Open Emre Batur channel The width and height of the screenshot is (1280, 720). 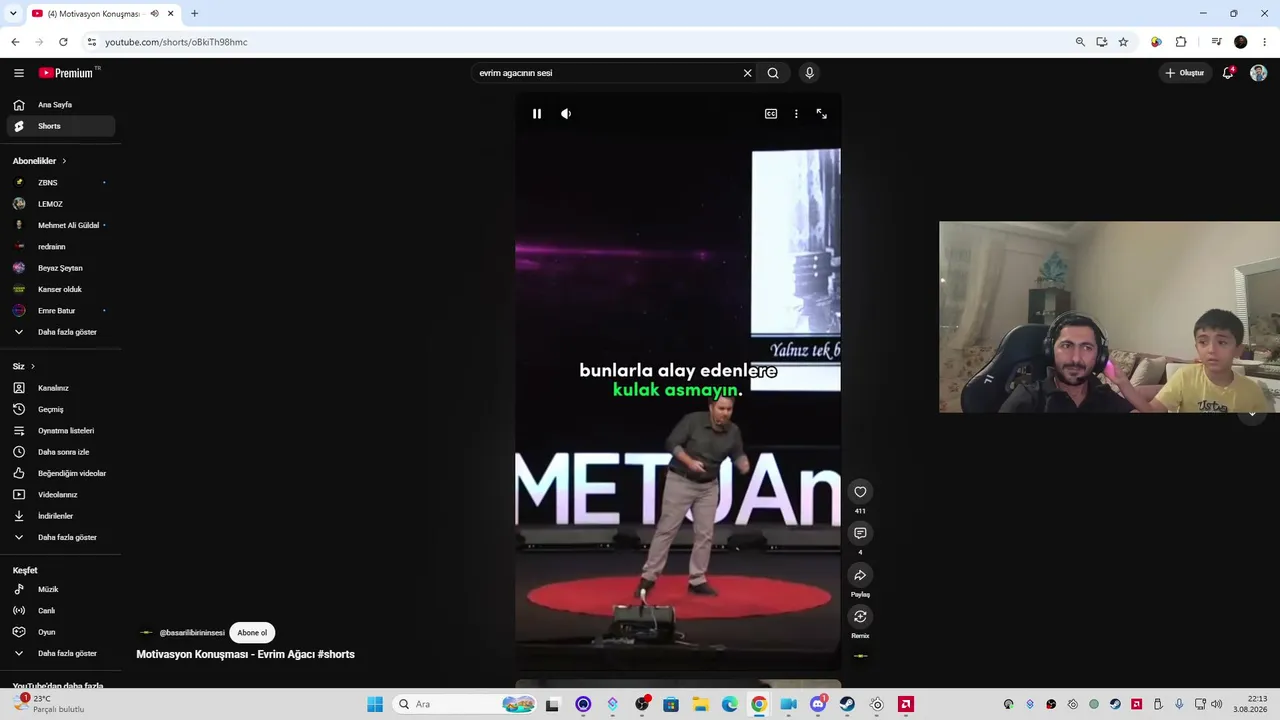(61, 311)
